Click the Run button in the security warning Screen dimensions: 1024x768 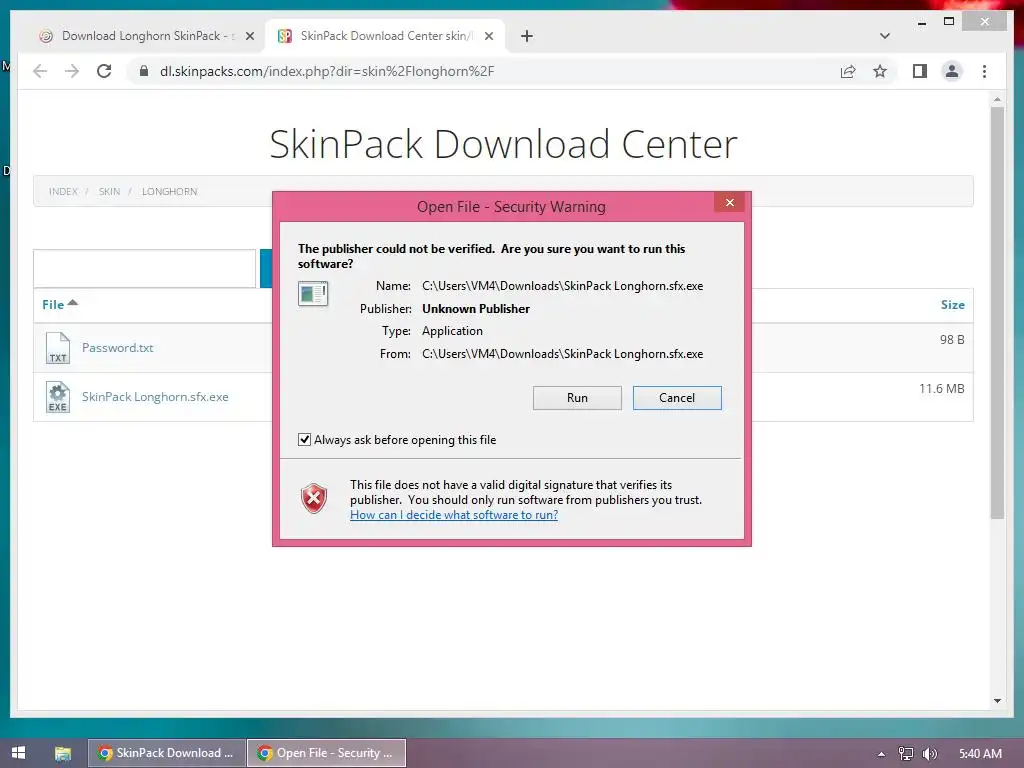pyautogui.click(x=577, y=398)
